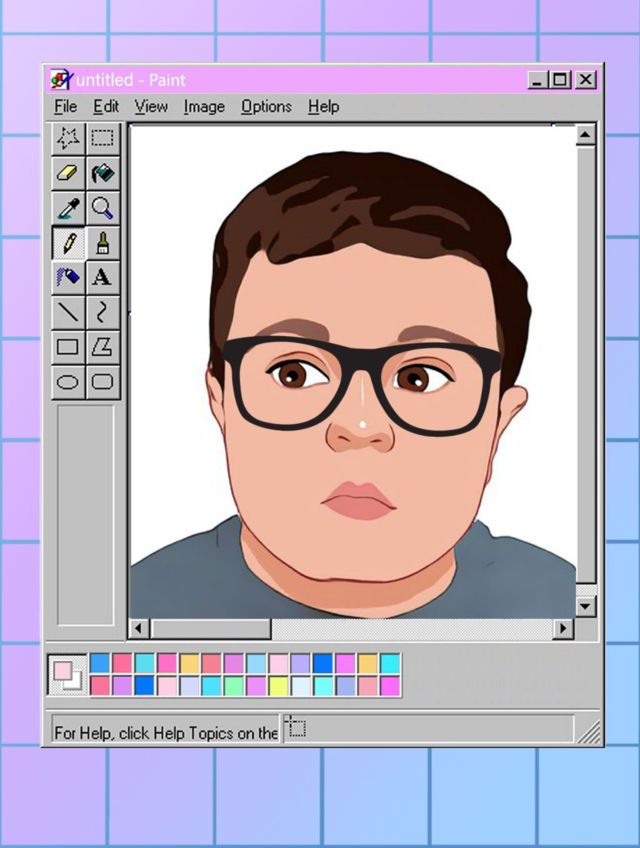Select the Polygon shape tool
The height and width of the screenshot is (848, 640).
102,347
